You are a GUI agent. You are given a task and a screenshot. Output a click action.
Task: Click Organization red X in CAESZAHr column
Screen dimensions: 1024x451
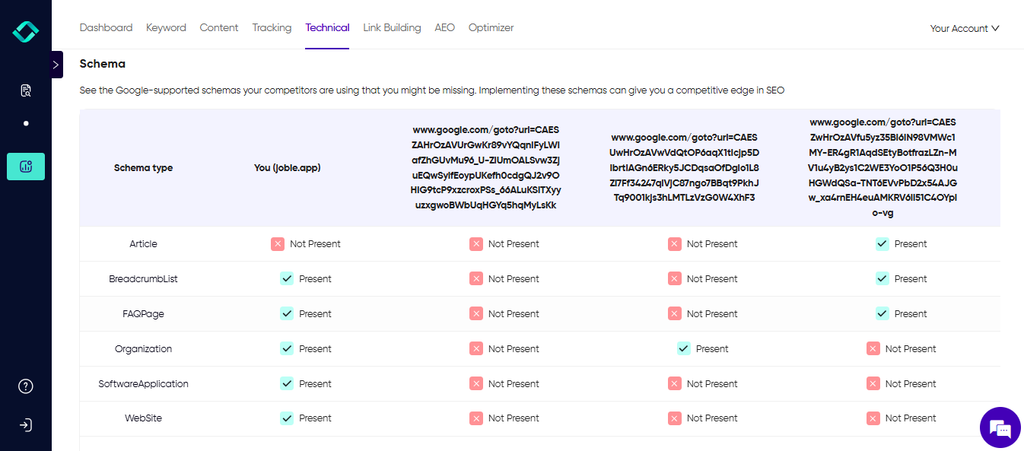(476, 349)
